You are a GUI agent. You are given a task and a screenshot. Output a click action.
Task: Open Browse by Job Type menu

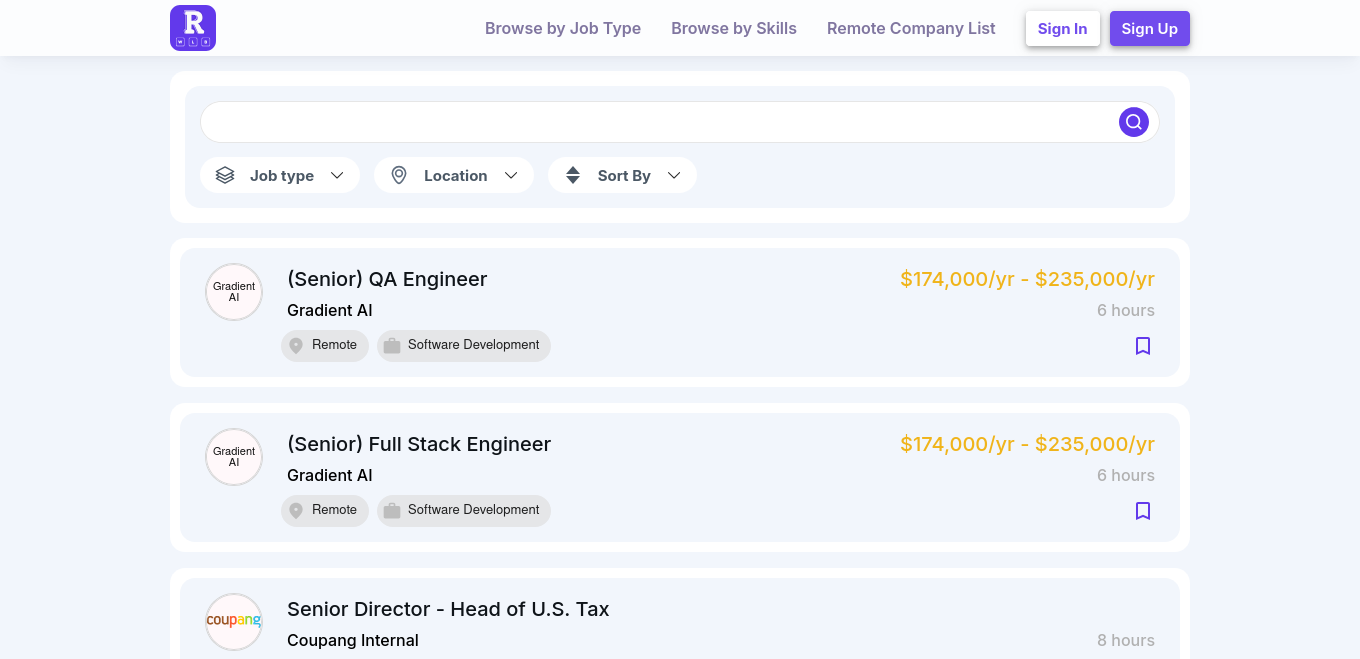563,28
